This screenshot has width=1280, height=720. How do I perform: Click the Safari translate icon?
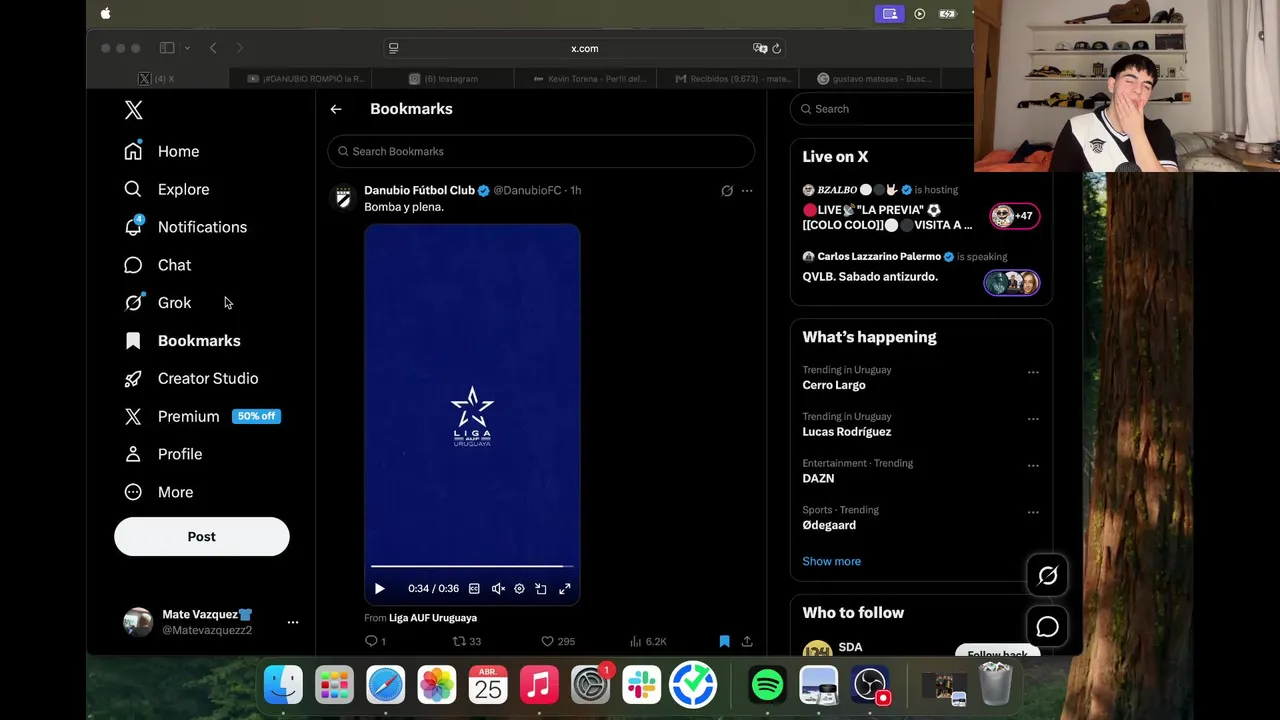pyautogui.click(x=760, y=48)
